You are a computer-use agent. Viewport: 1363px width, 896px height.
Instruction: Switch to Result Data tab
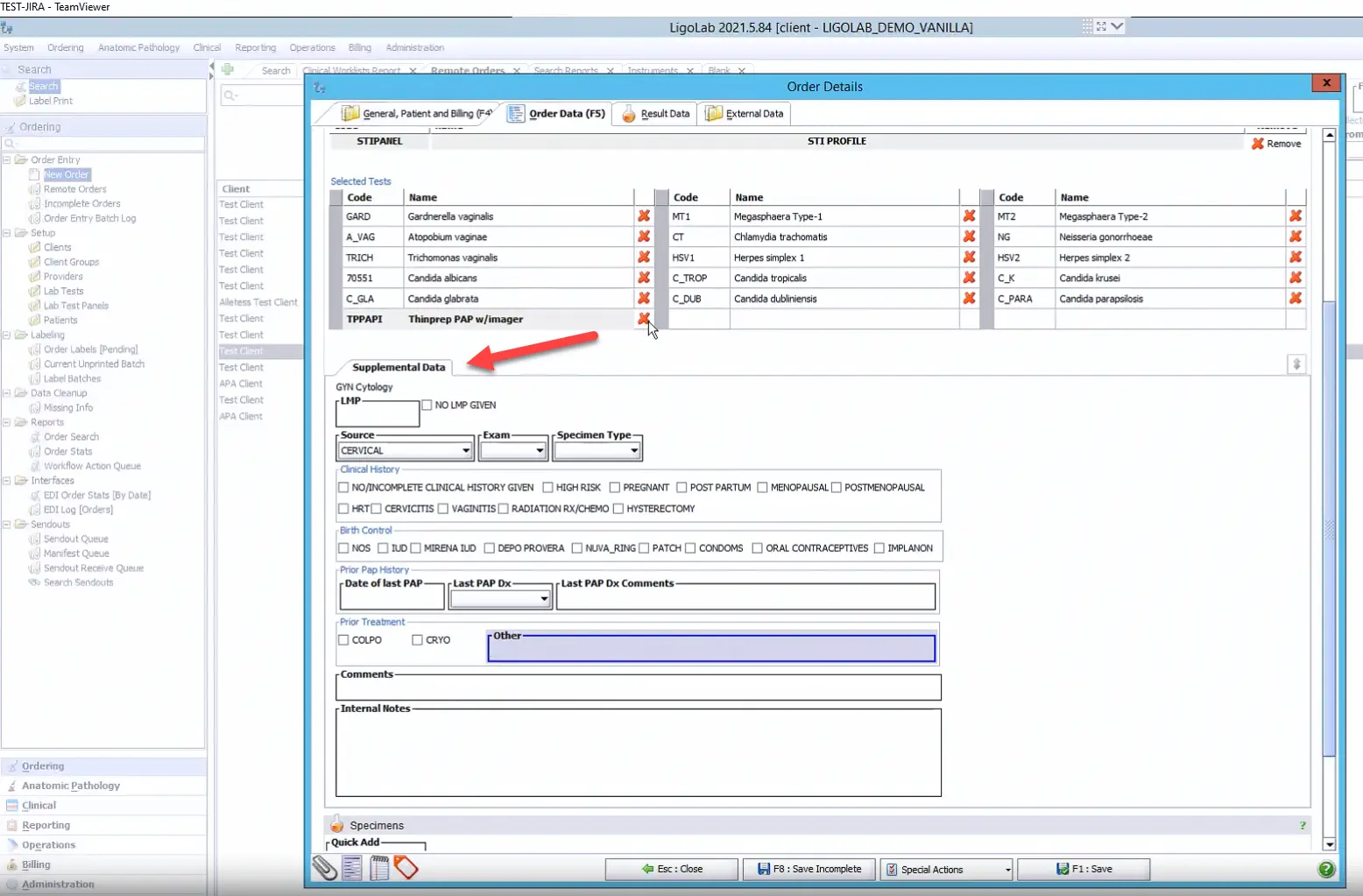click(655, 113)
